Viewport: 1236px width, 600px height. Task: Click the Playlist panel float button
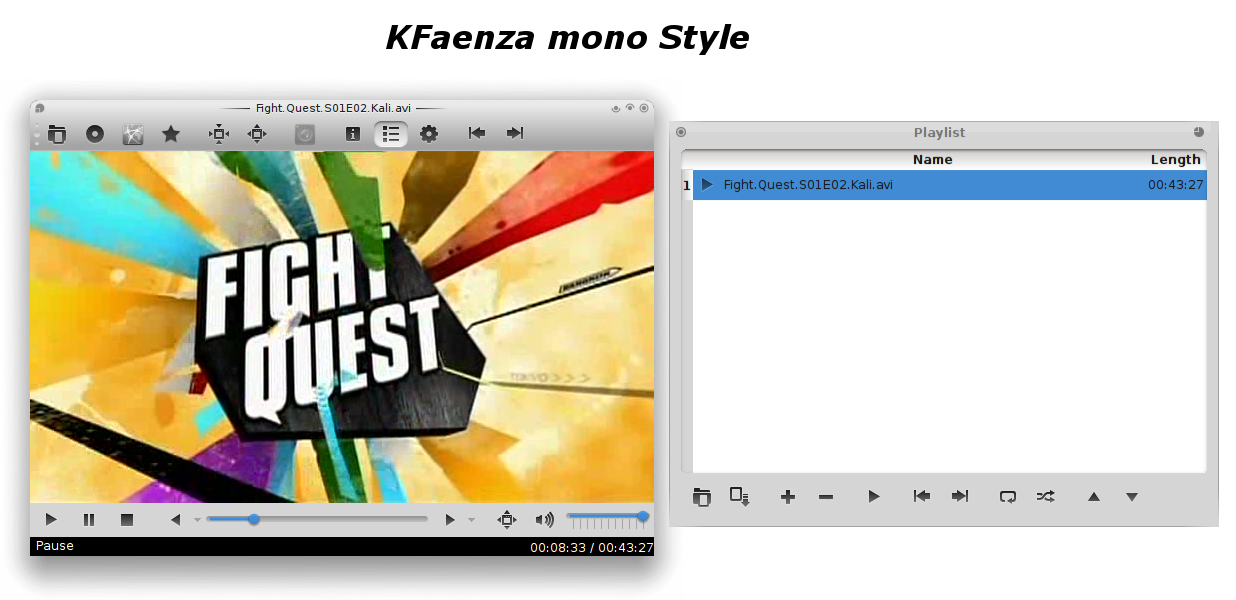pos(1199,132)
